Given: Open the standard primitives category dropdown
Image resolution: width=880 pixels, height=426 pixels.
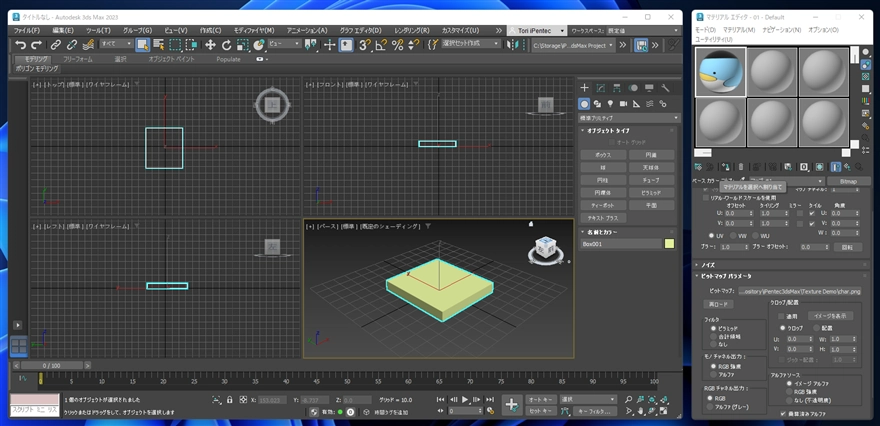Looking at the screenshot, I should [x=629, y=118].
